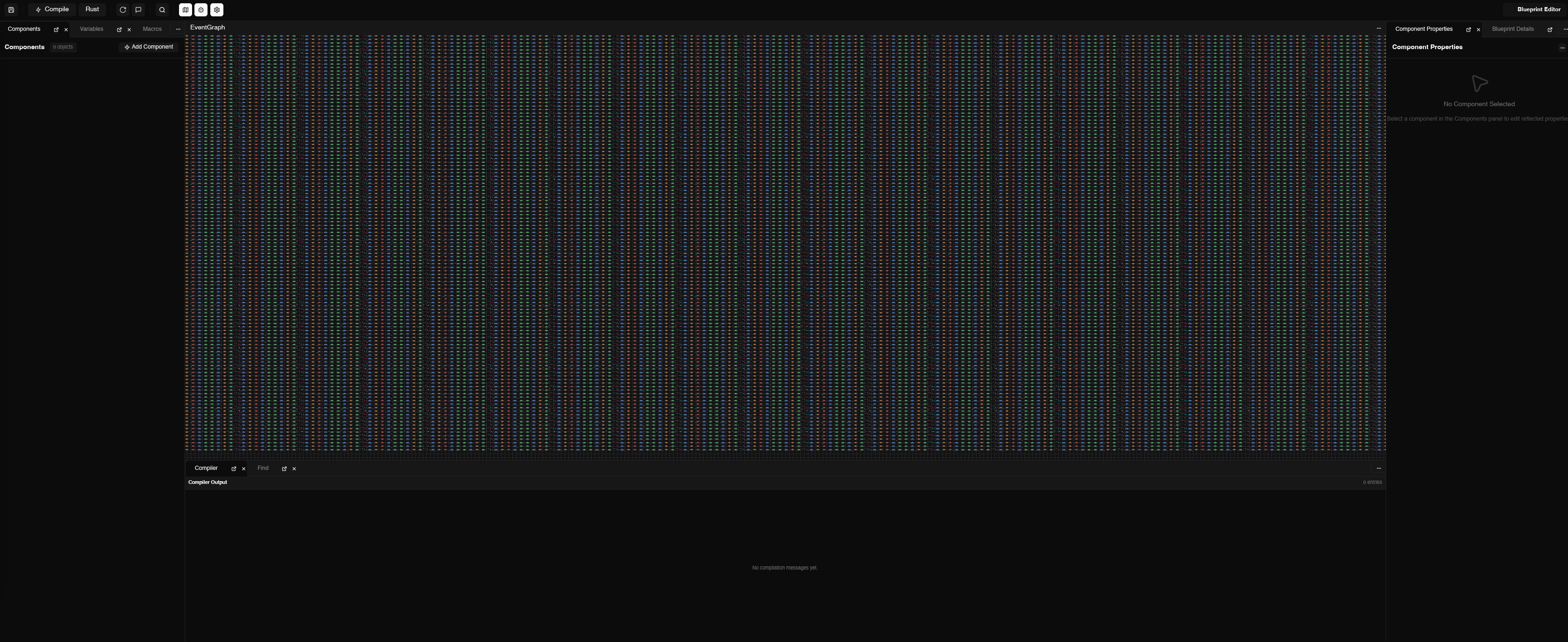Switch to the Macros tab
Image resolution: width=1568 pixels, height=642 pixels.
[x=152, y=29]
